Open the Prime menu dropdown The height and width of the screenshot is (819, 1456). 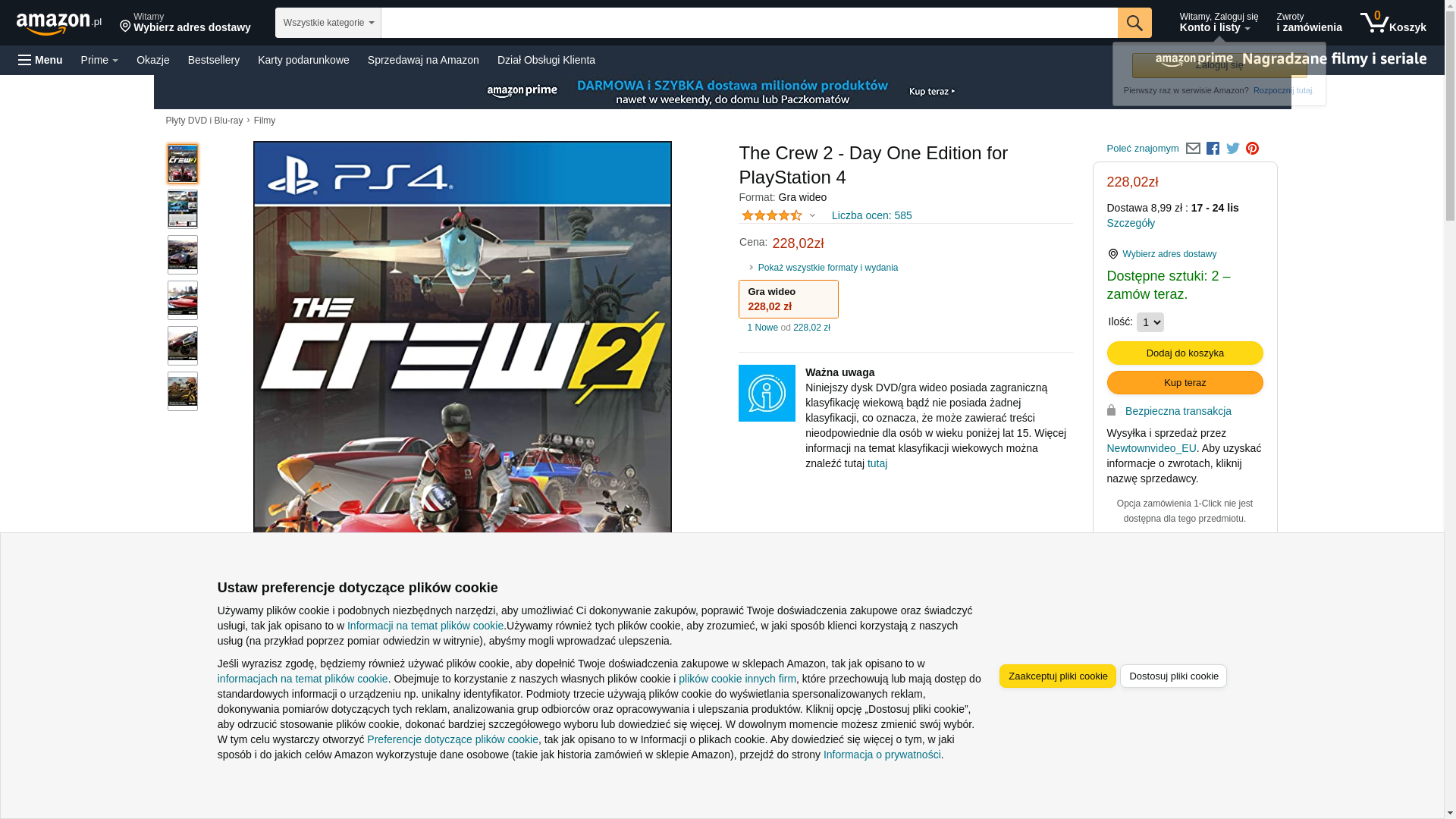pos(99,60)
